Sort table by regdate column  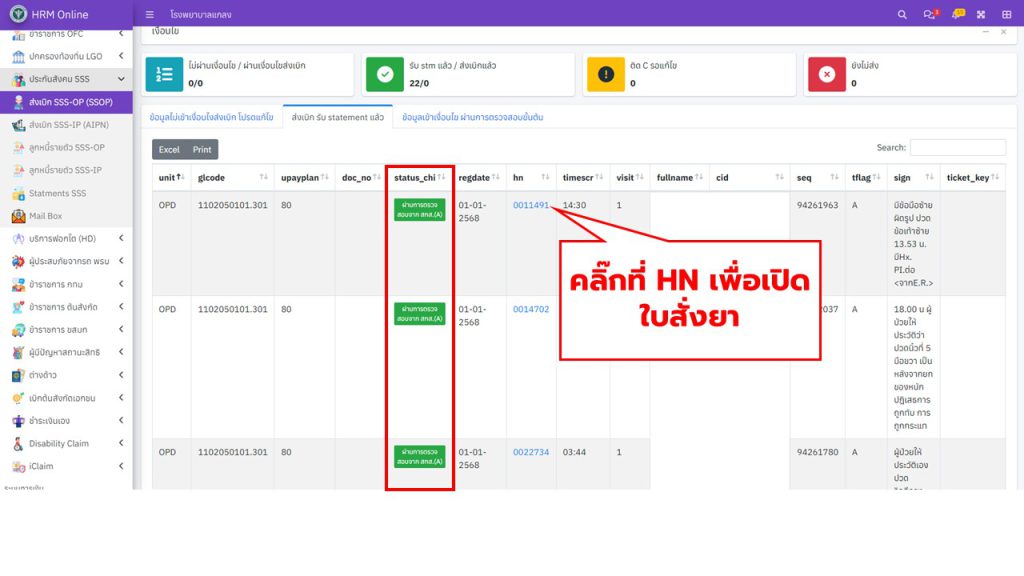point(479,177)
